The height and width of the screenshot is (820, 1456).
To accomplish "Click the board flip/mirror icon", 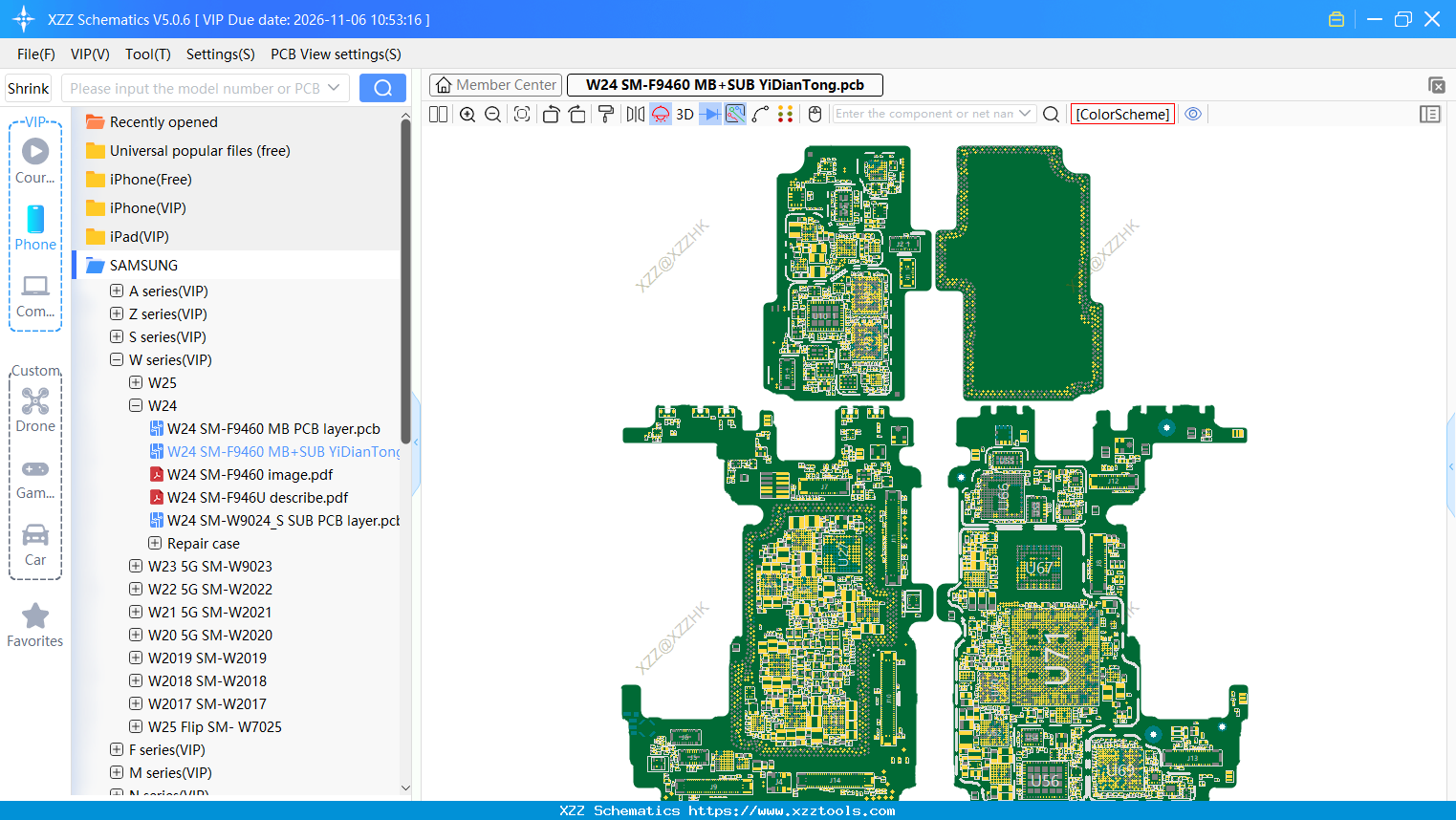I will click(x=634, y=114).
